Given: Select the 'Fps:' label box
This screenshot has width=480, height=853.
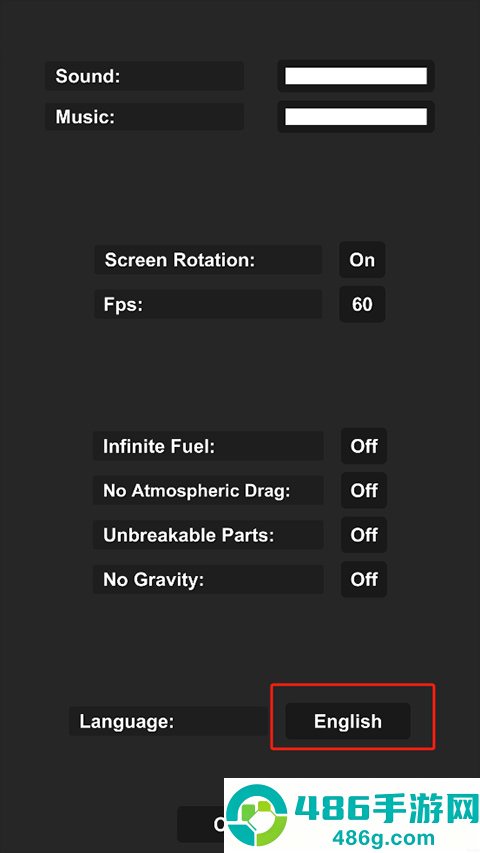Looking at the screenshot, I should (x=208, y=304).
